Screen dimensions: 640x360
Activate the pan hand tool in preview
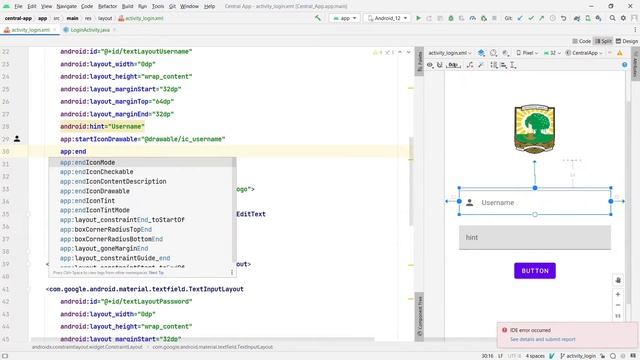coord(618,280)
